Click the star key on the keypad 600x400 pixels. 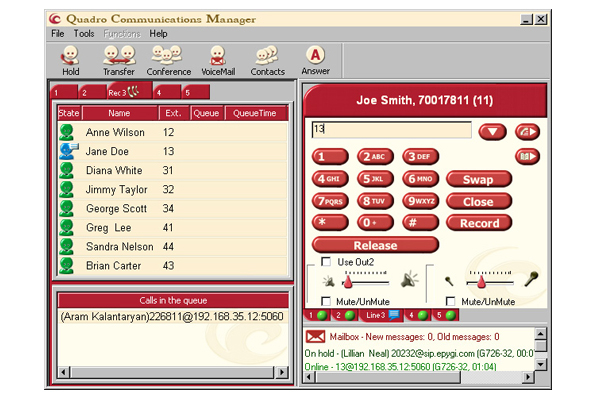point(330,222)
